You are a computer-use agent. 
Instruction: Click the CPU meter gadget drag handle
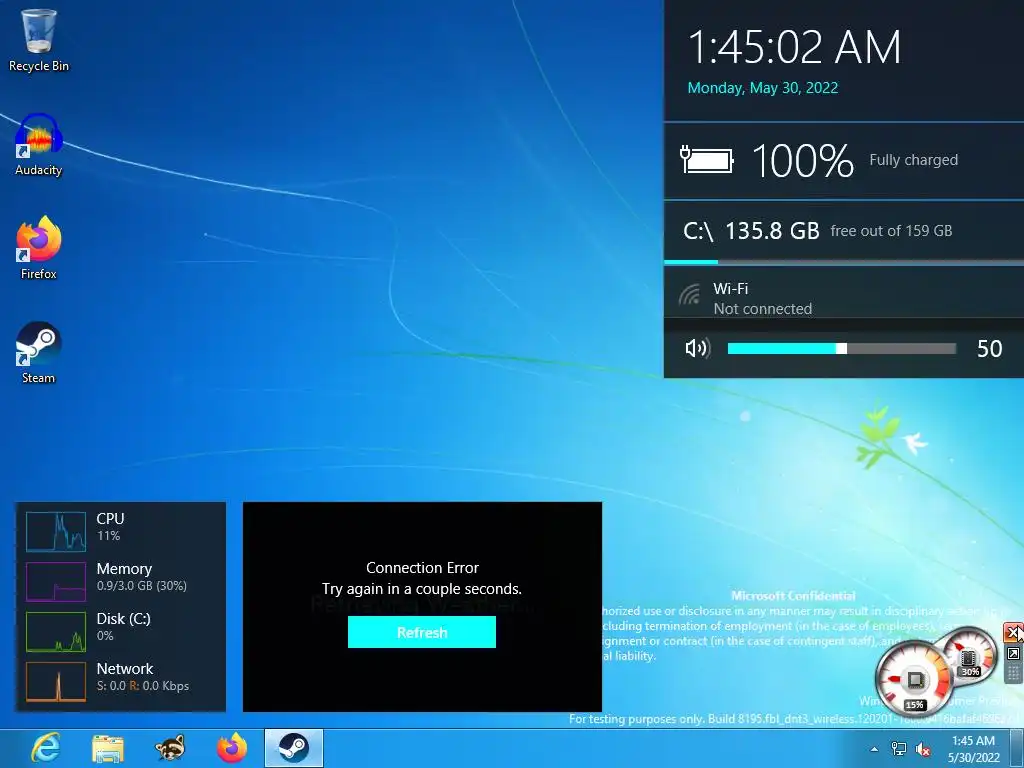pyautogui.click(x=1013, y=673)
